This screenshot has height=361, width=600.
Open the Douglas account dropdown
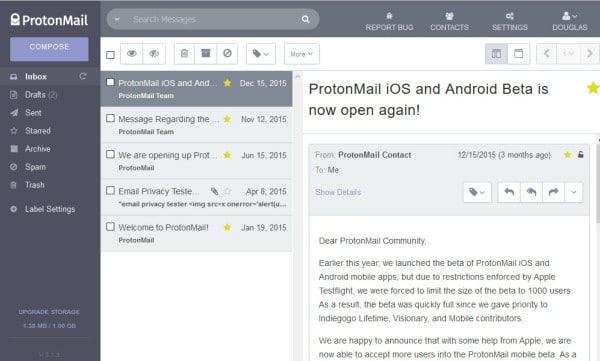(x=569, y=22)
